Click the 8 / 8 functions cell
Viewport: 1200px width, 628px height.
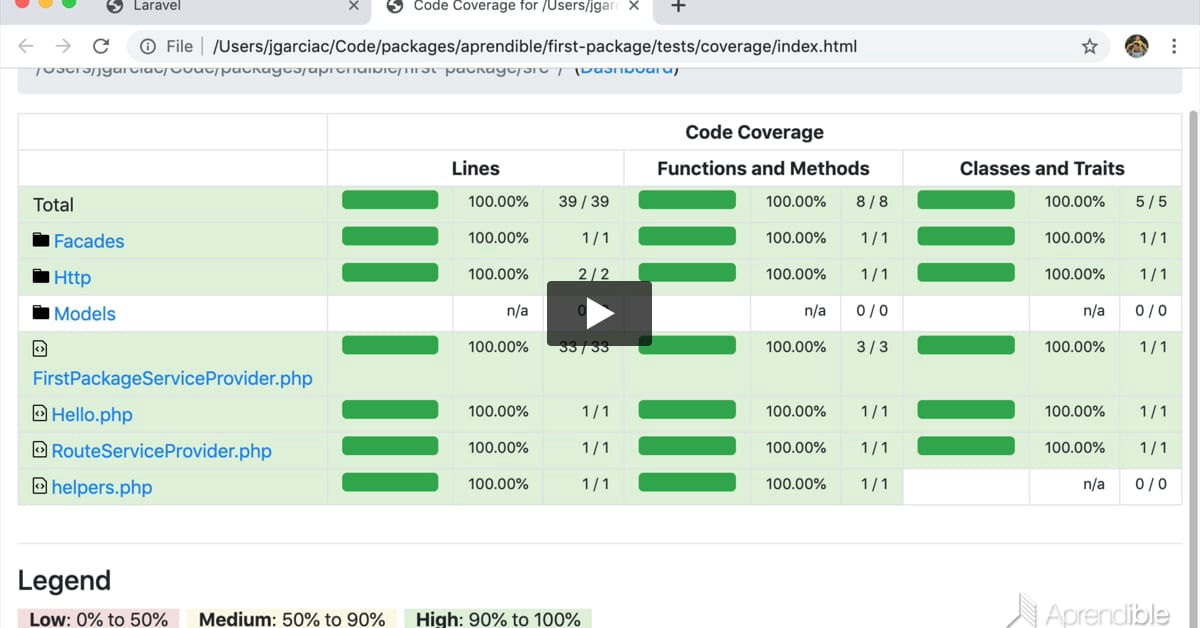[x=872, y=202]
